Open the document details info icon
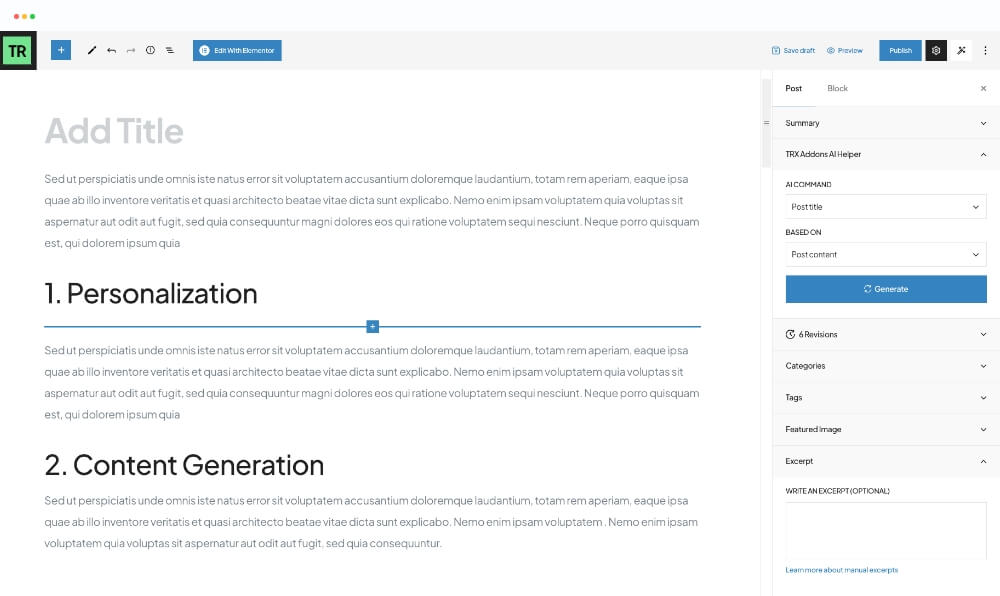Viewport: 1000px width, 596px height. 150,50
